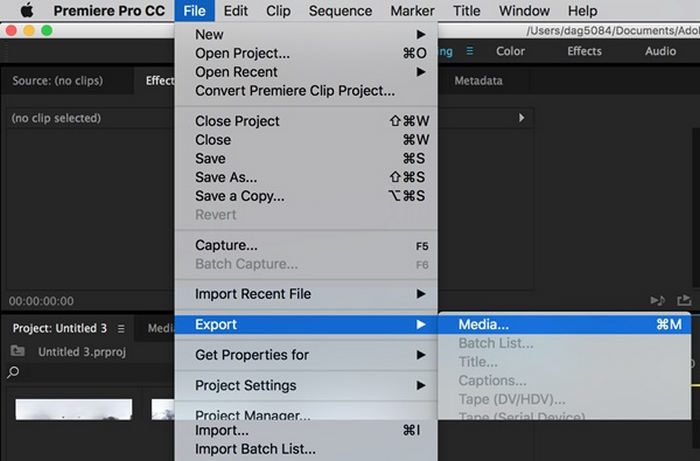Click the audio playback icon in Source monitor

coord(657,300)
